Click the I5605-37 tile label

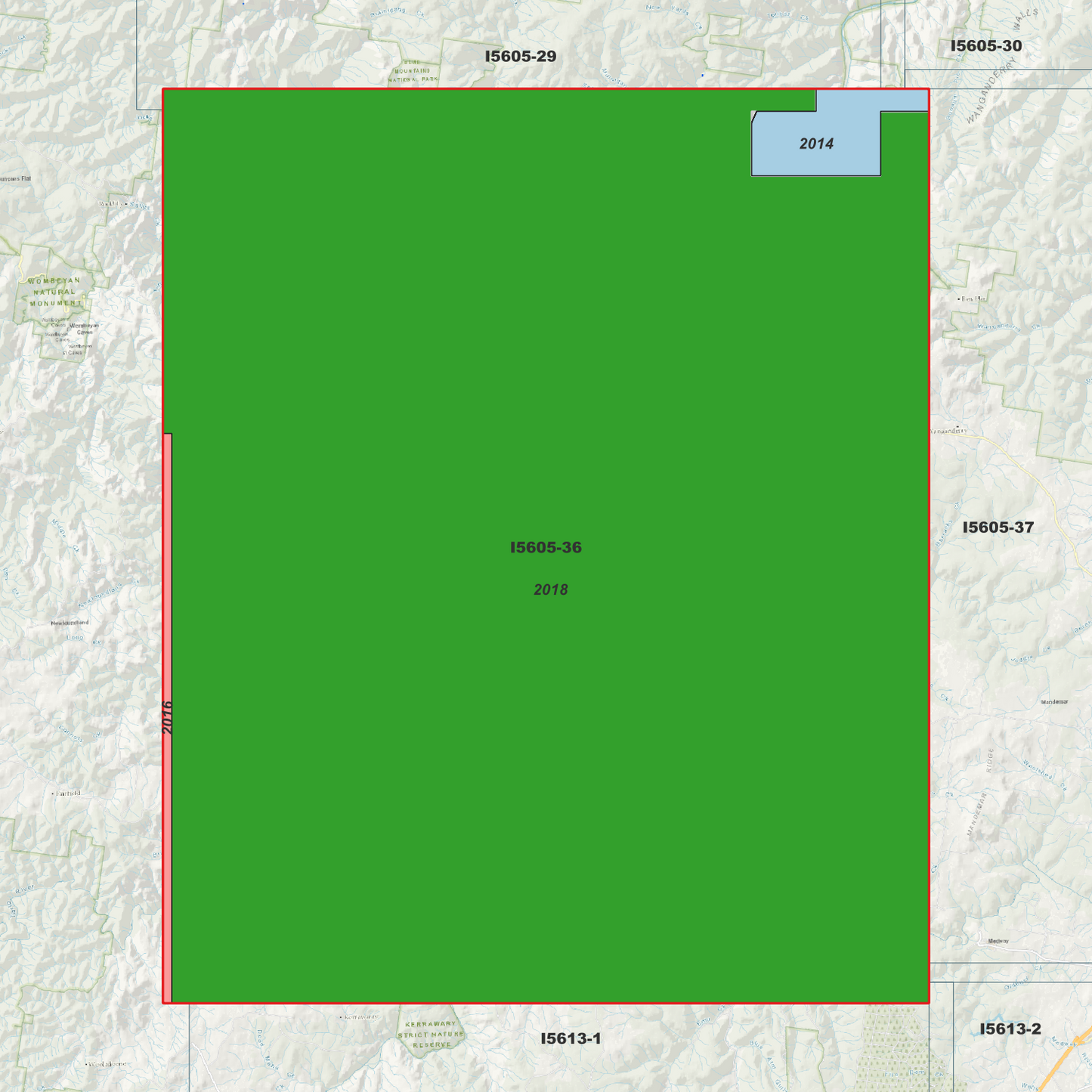point(999,526)
